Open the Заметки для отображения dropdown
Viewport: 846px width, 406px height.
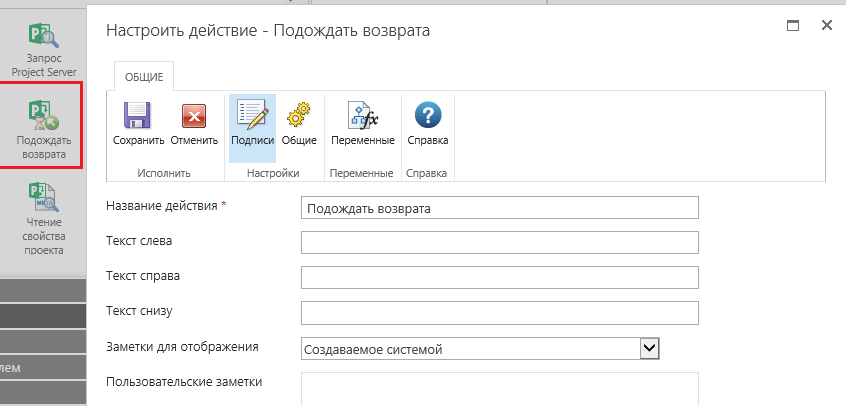pos(480,349)
